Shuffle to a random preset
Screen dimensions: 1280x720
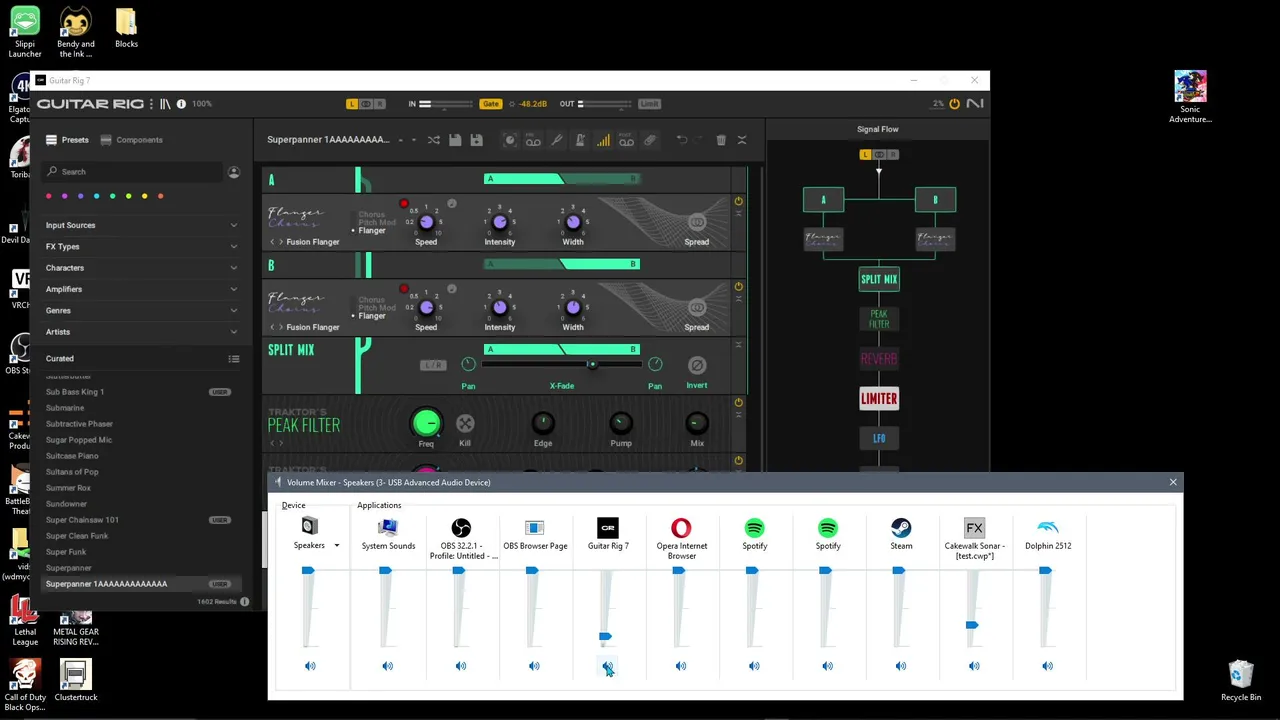(x=434, y=140)
